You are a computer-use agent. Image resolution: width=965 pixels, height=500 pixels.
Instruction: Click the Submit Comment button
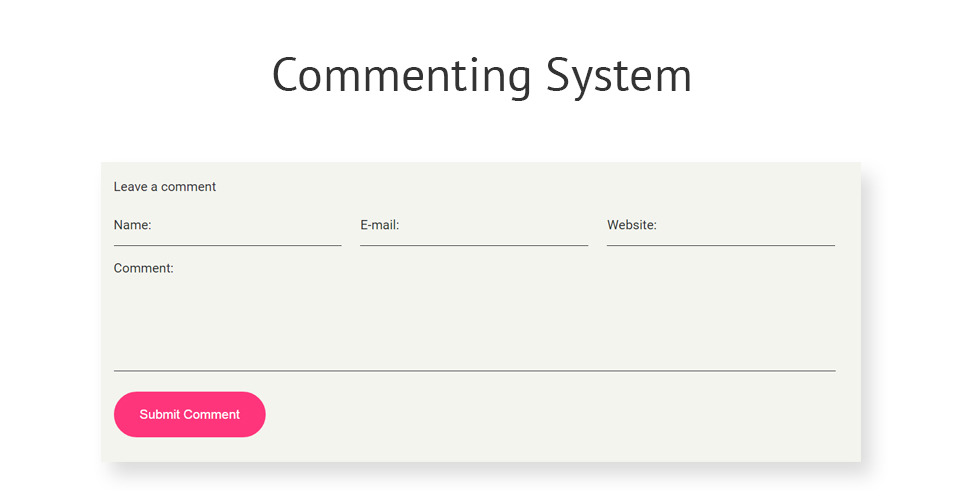190,414
